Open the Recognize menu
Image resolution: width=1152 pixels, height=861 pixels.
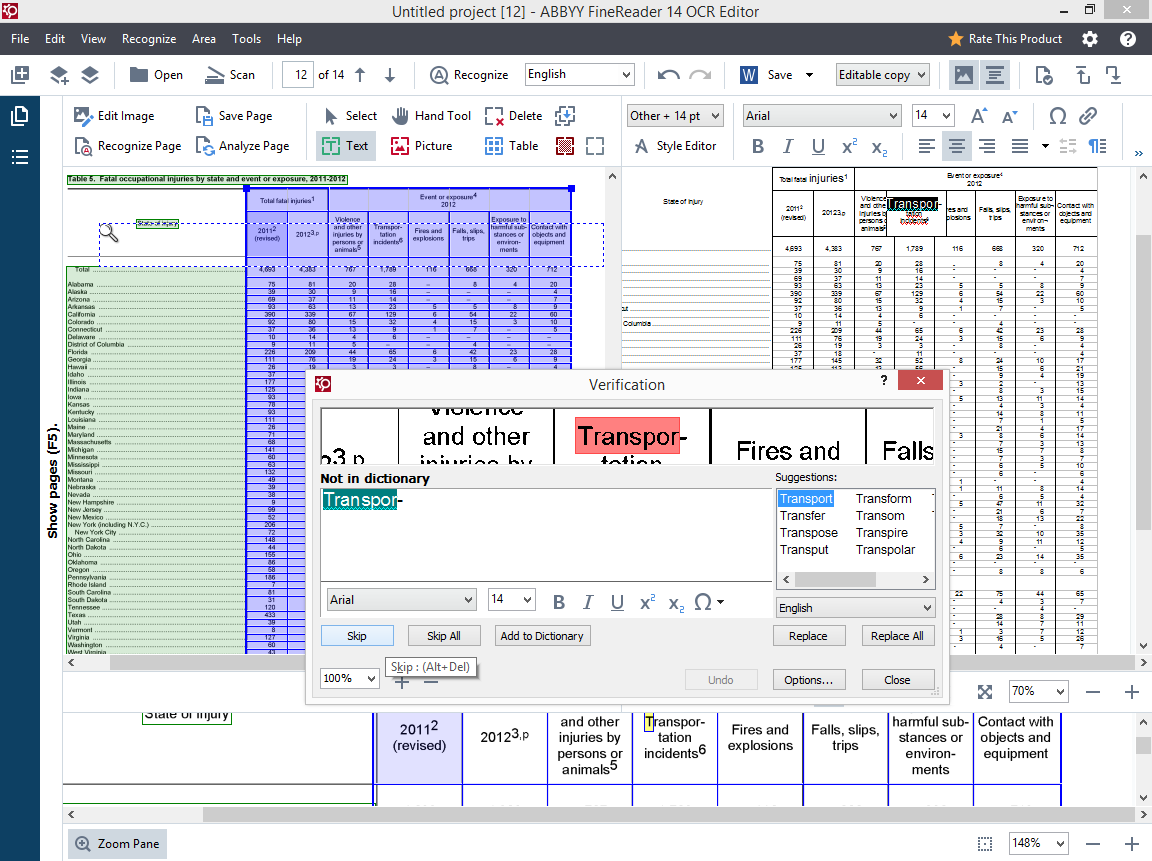pyautogui.click(x=149, y=39)
